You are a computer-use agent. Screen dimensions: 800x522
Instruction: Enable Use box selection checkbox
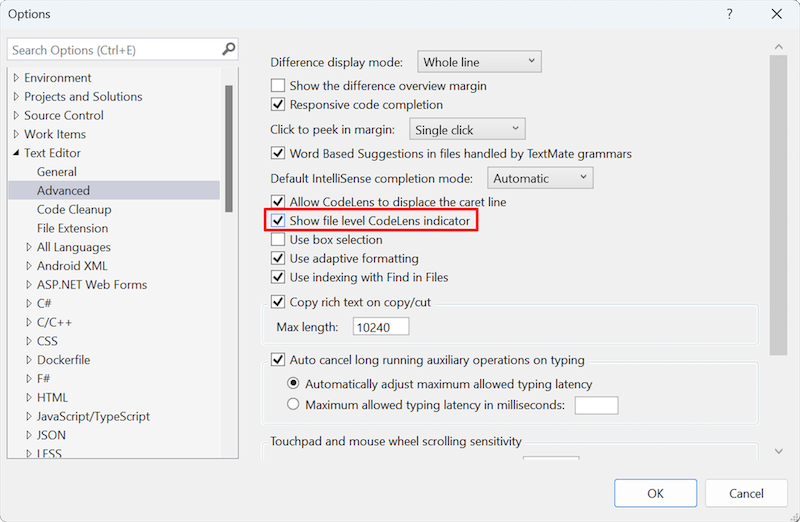click(278, 239)
